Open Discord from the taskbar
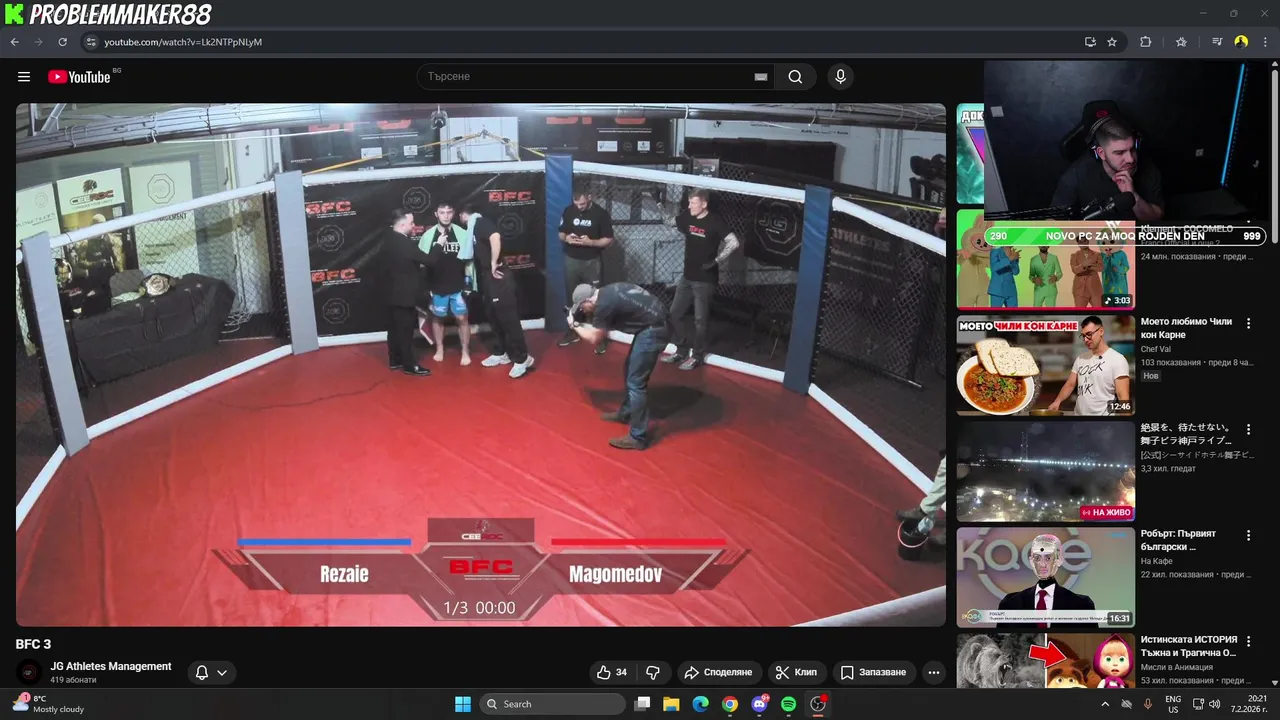This screenshot has width=1280, height=720. click(x=759, y=704)
